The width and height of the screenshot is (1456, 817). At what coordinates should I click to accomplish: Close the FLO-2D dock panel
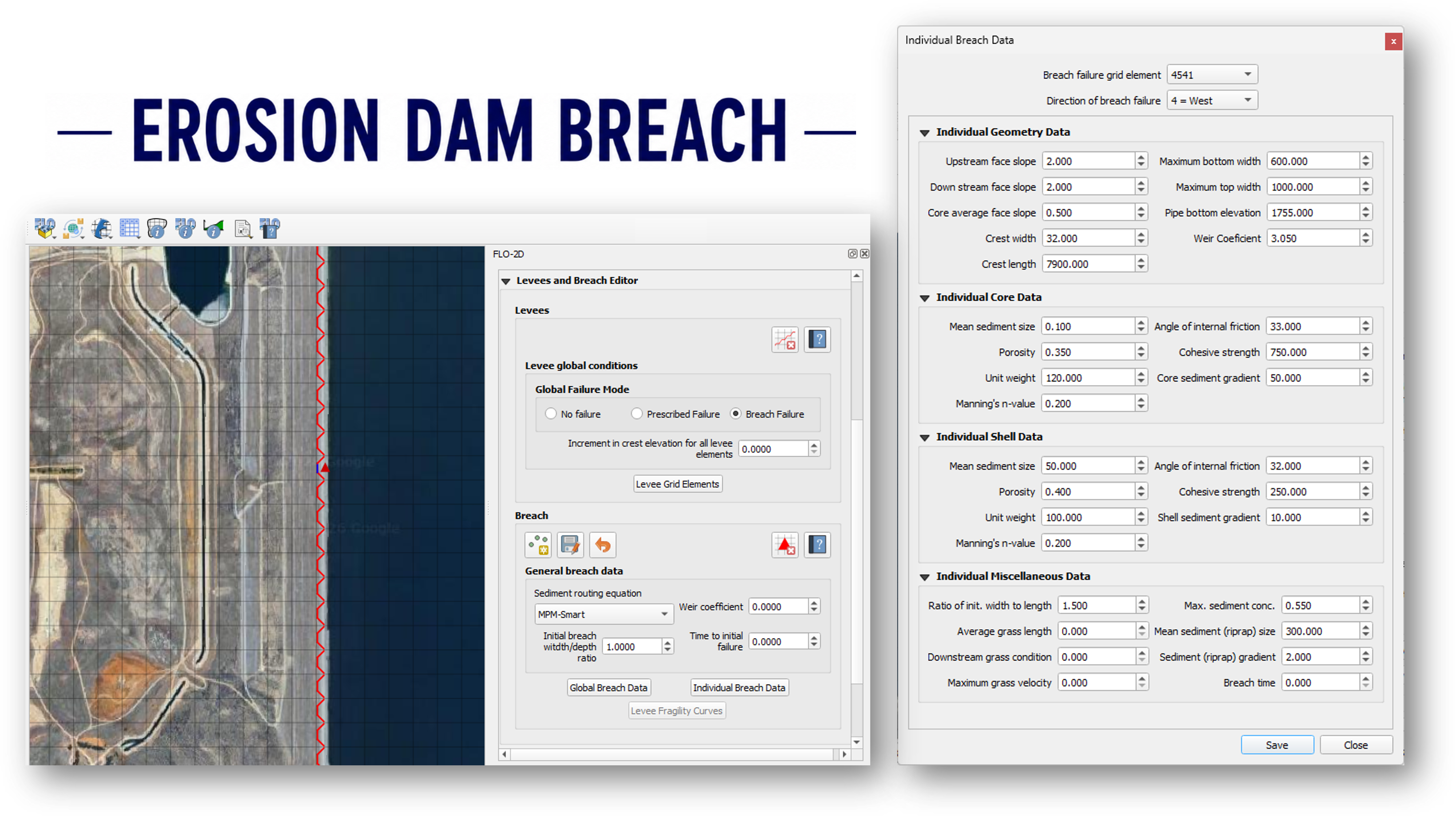pyautogui.click(x=864, y=254)
